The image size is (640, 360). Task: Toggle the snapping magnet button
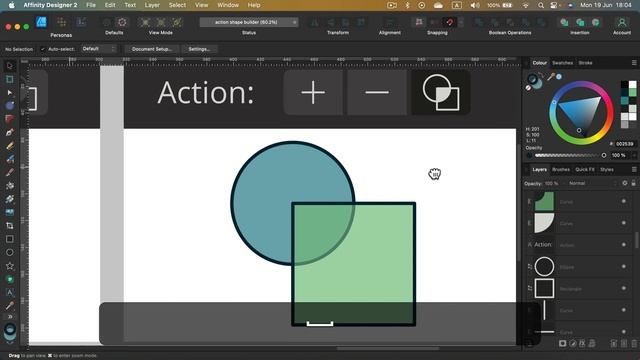click(x=449, y=22)
